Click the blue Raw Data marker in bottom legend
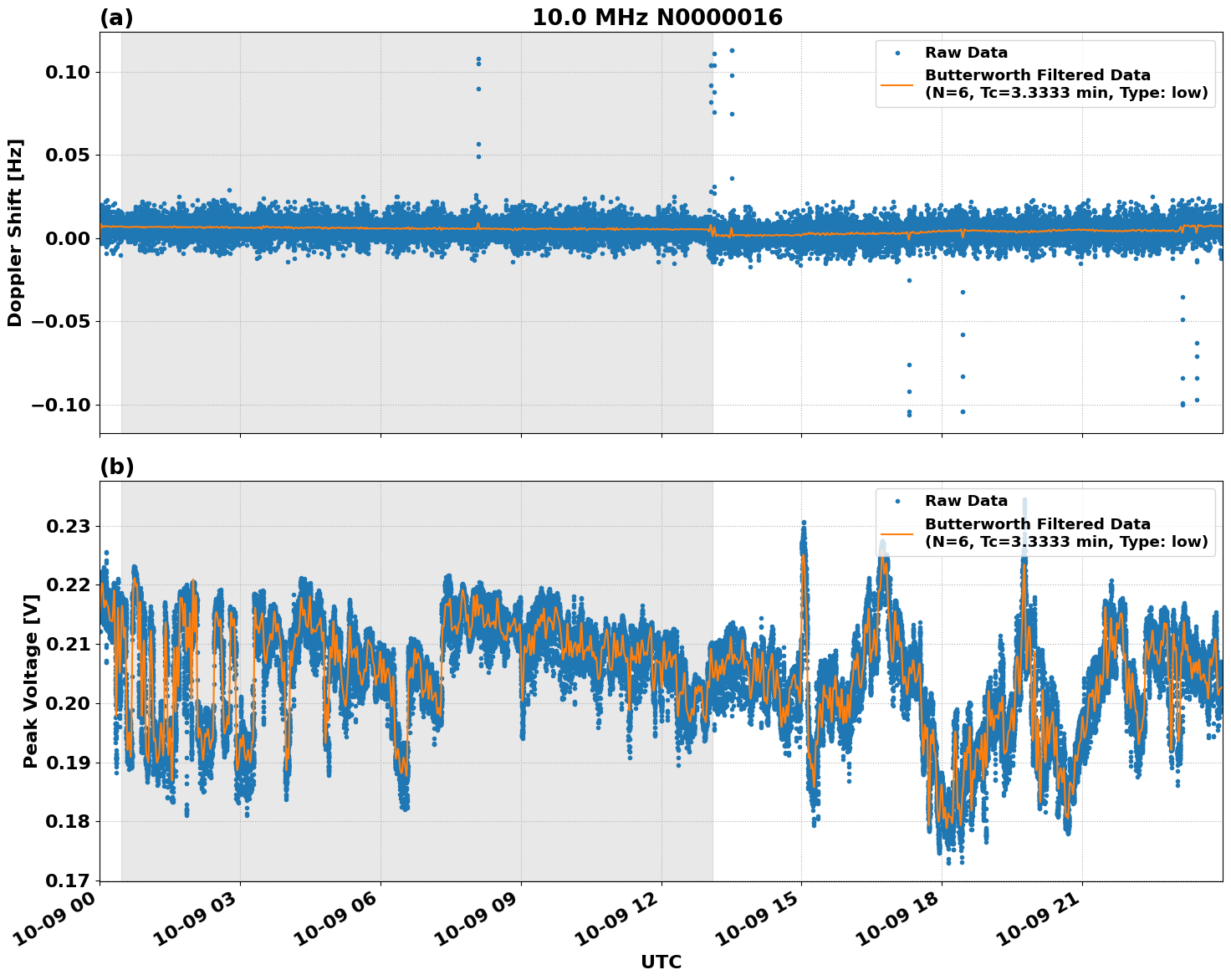 (x=896, y=502)
